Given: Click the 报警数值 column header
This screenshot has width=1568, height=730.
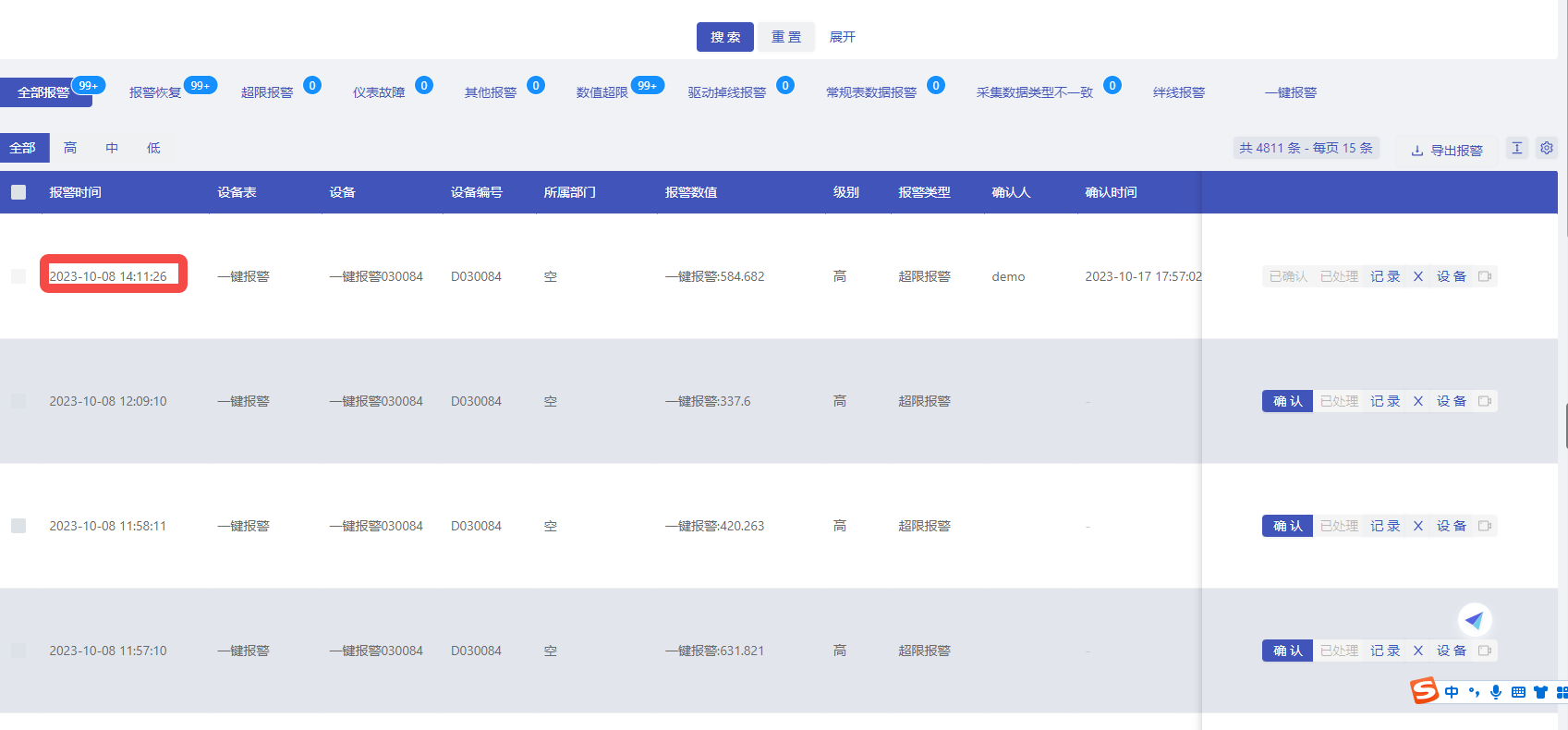Looking at the screenshot, I should pos(691,192).
